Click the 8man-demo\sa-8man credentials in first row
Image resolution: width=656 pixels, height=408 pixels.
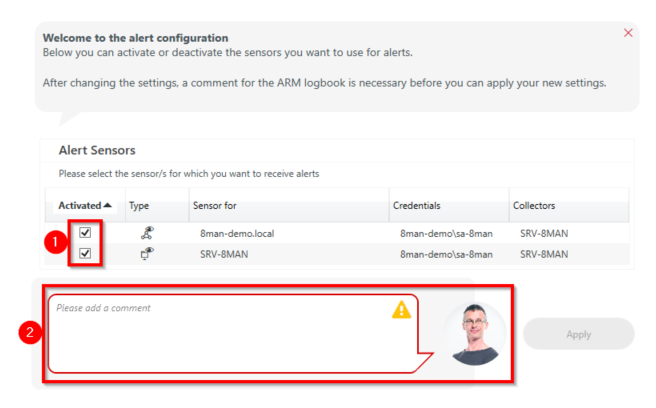pyautogui.click(x=446, y=232)
